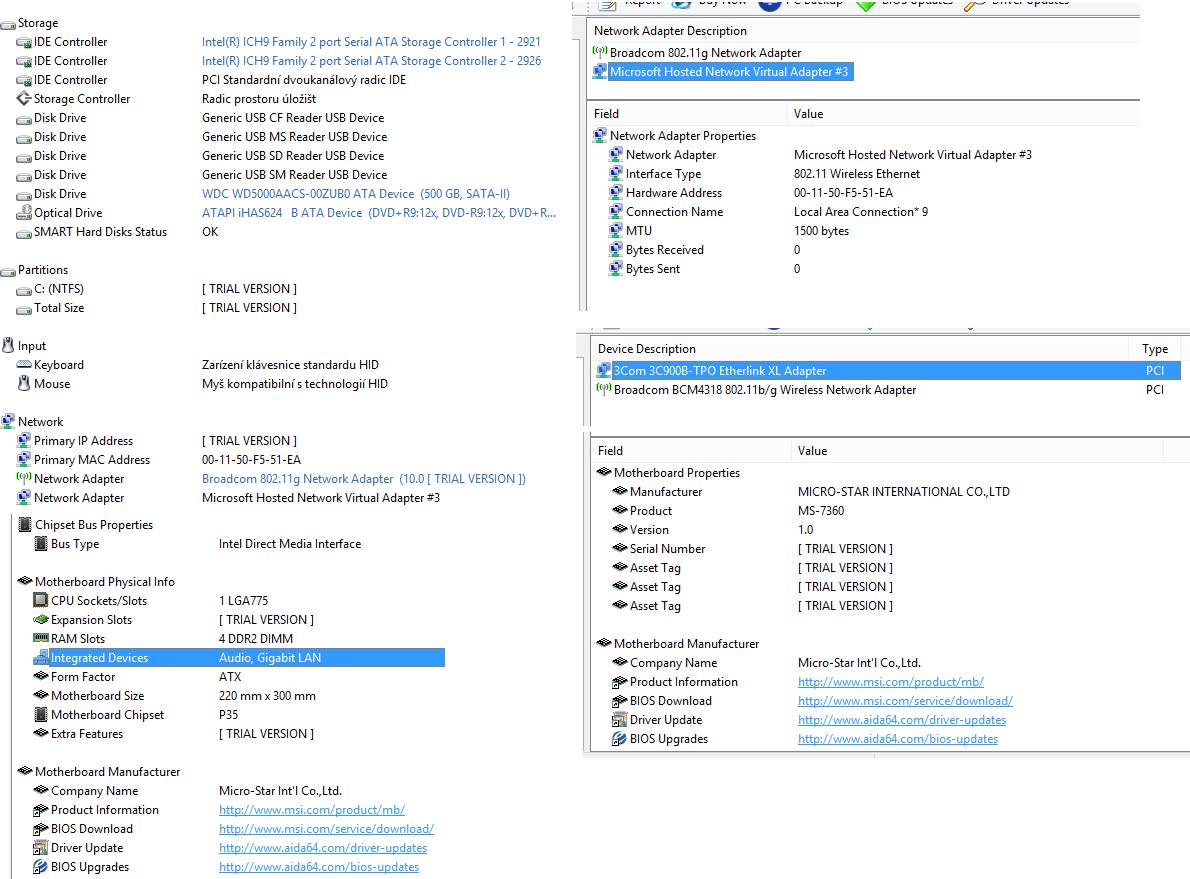This screenshot has width=1190, height=879.
Task: Click the Integrated Devices row icon
Action: [41, 657]
